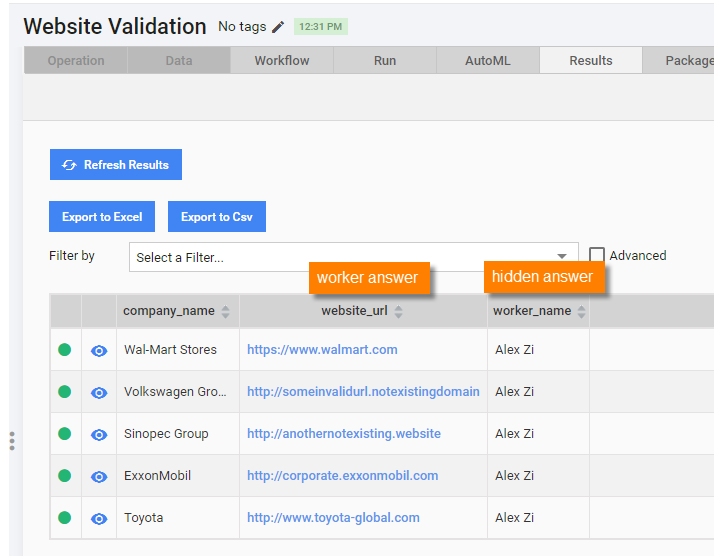This screenshot has width=724, height=556.
Task: Click Export to Excel button
Action: click(x=102, y=217)
